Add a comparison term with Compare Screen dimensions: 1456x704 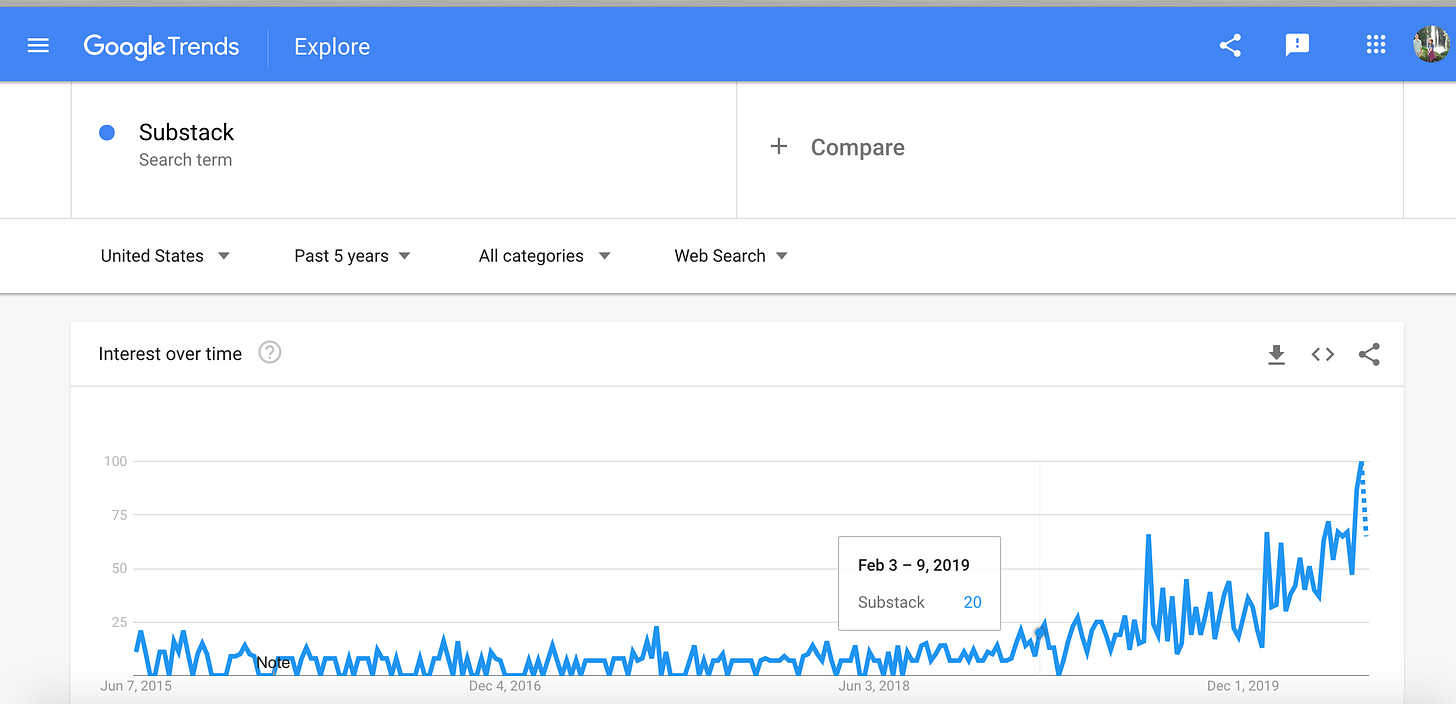[x=857, y=148]
